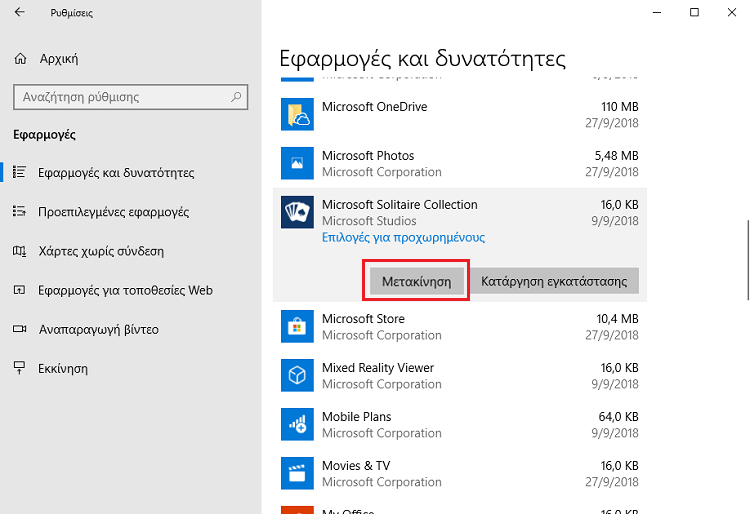This screenshot has height=514, width=750.
Task: Select Mixed Reality Viewer app name
Action: click(378, 368)
